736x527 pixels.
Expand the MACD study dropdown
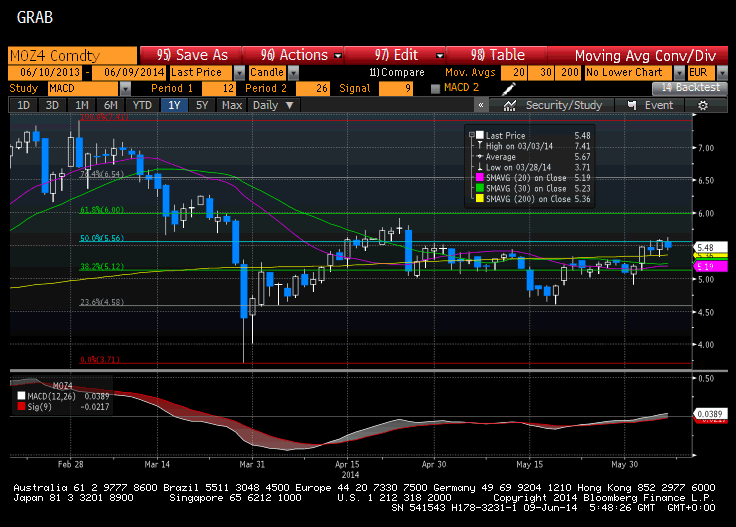pos(125,89)
